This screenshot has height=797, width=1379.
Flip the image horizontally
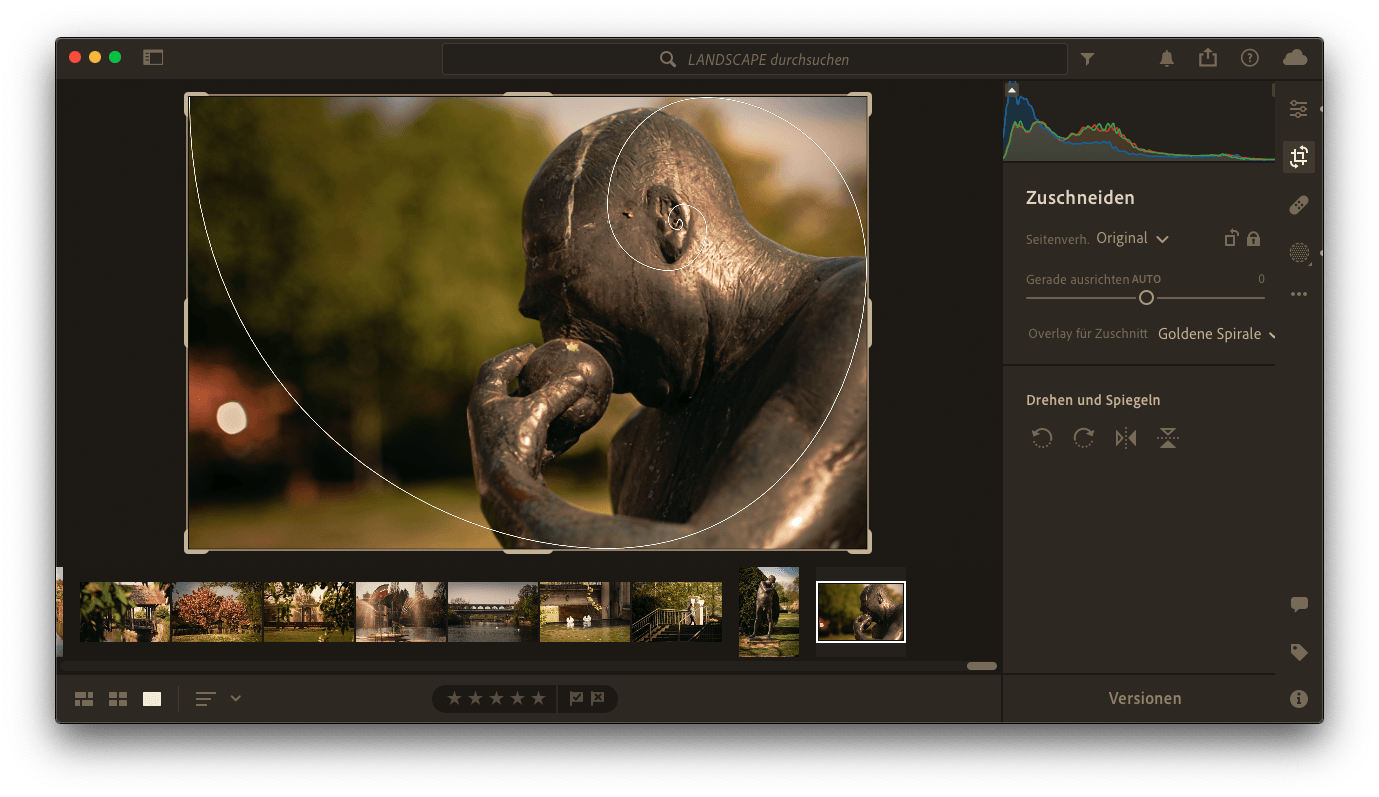pyautogui.click(x=1126, y=438)
